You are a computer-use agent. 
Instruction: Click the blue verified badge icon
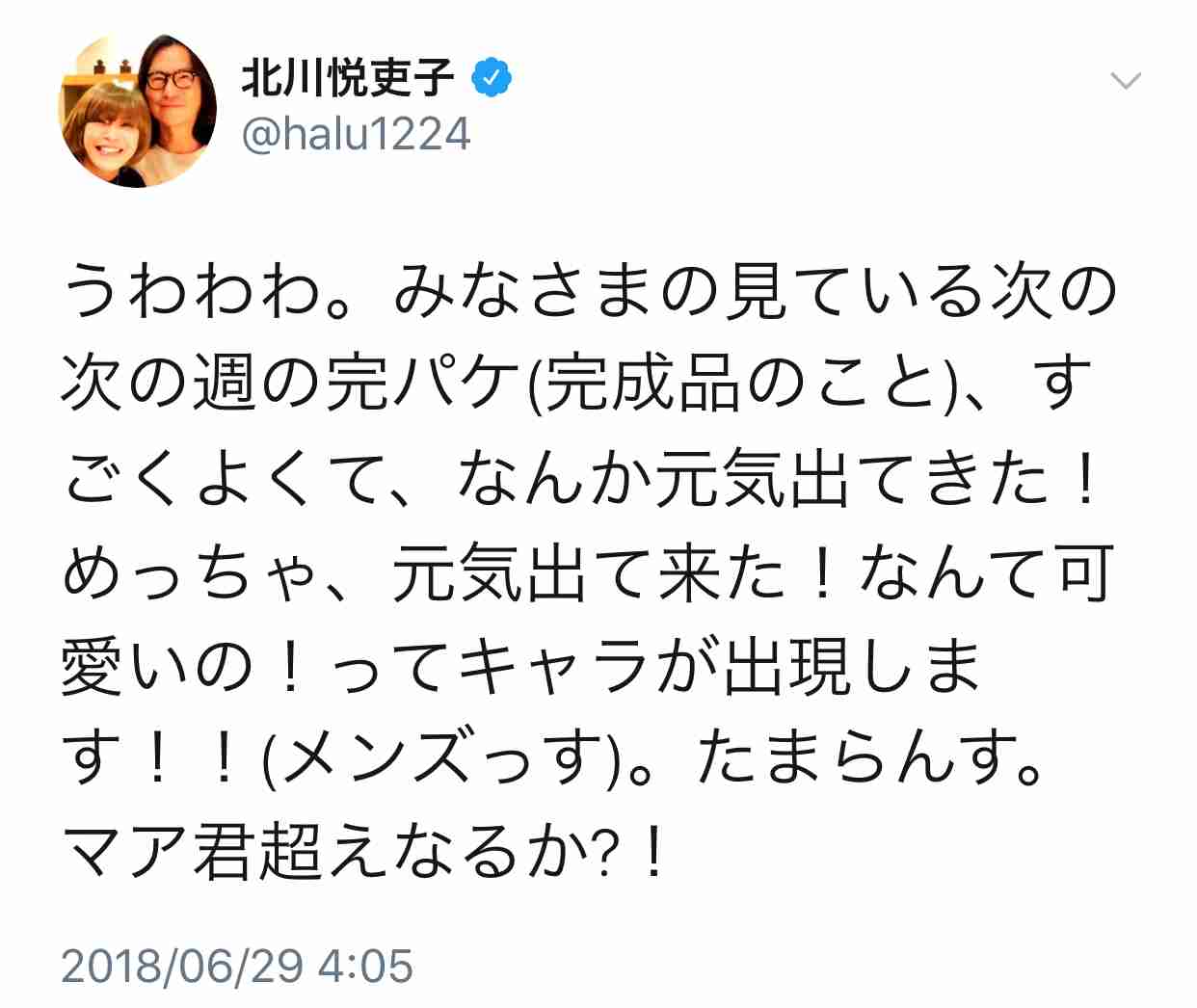492,77
